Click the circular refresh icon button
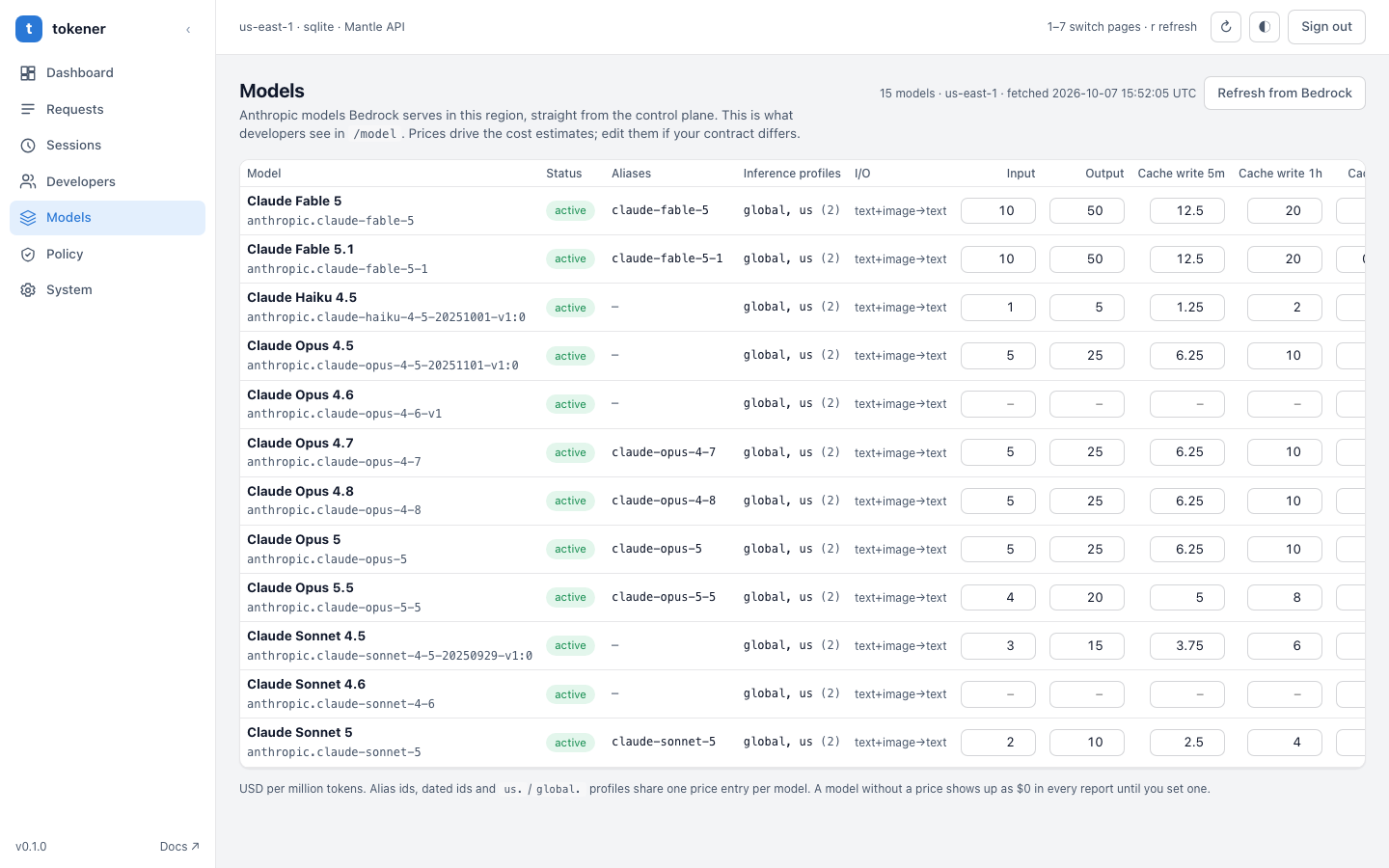 1226,27
